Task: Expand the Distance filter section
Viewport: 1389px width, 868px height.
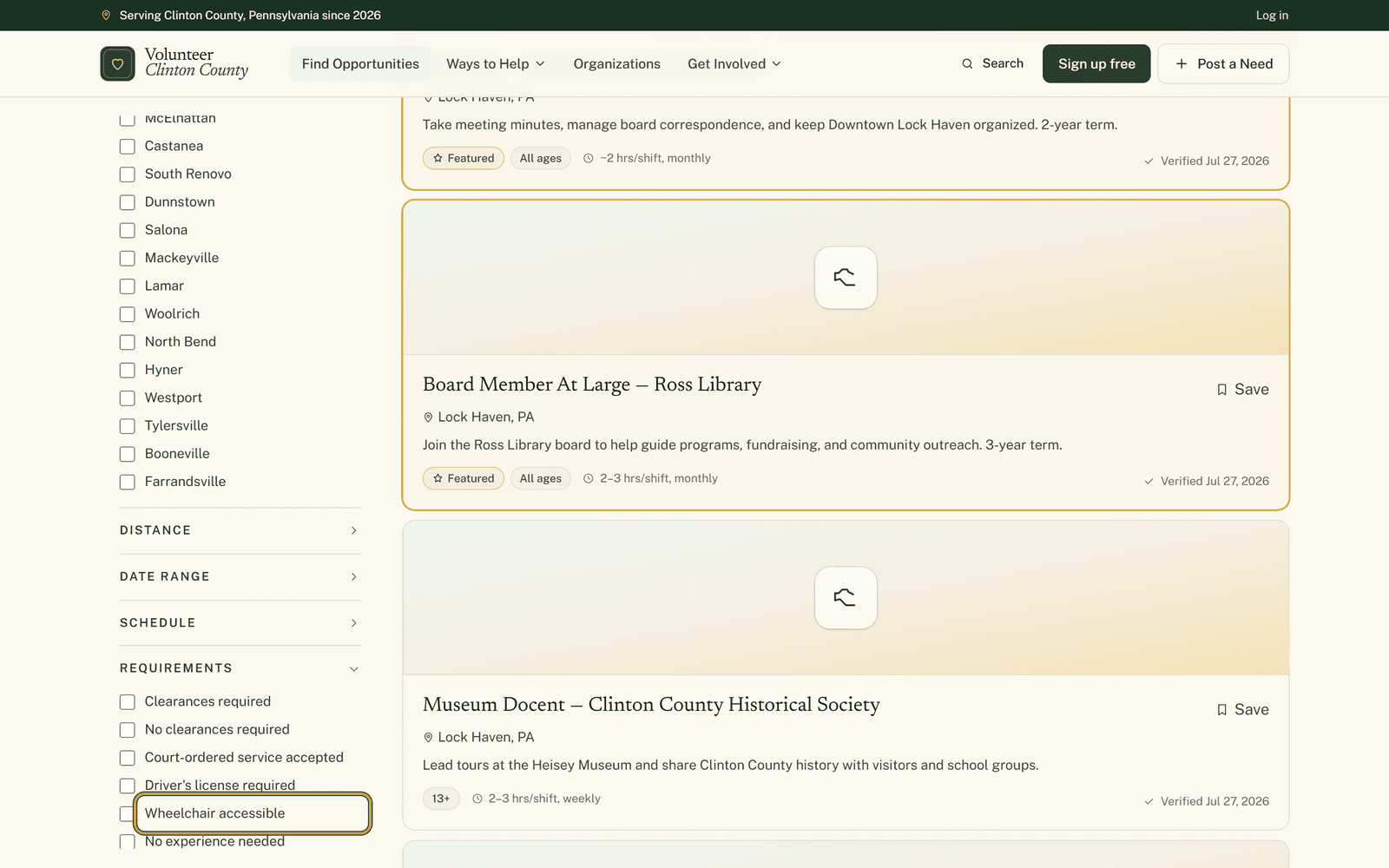Action: click(x=240, y=530)
